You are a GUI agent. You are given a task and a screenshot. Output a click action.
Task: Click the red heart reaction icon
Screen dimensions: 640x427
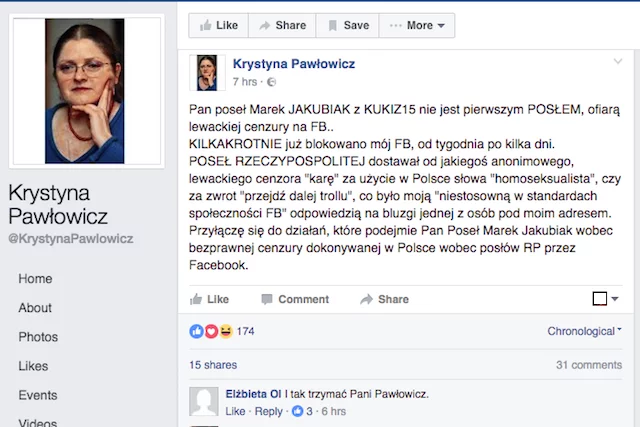(211, 331)
